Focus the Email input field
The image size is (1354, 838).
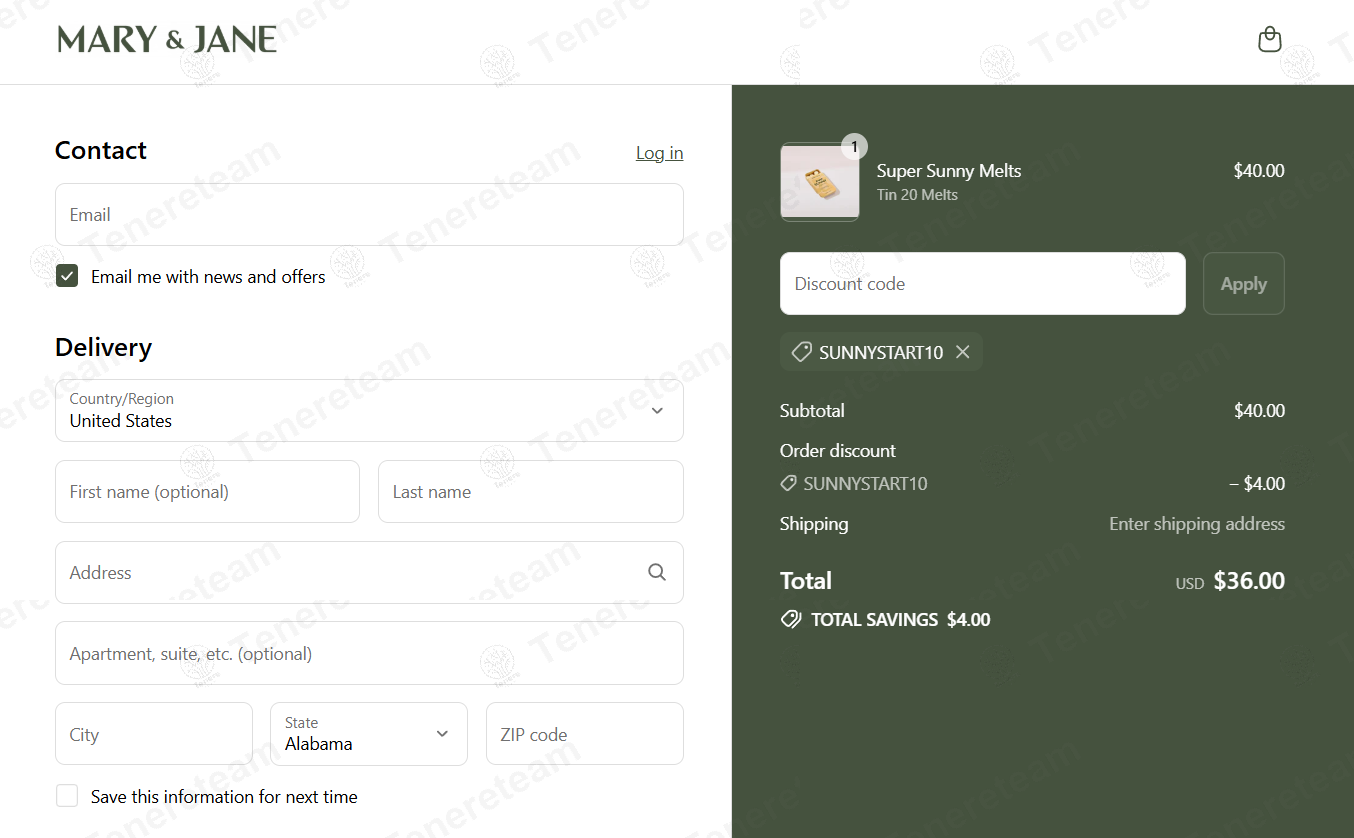369,214
